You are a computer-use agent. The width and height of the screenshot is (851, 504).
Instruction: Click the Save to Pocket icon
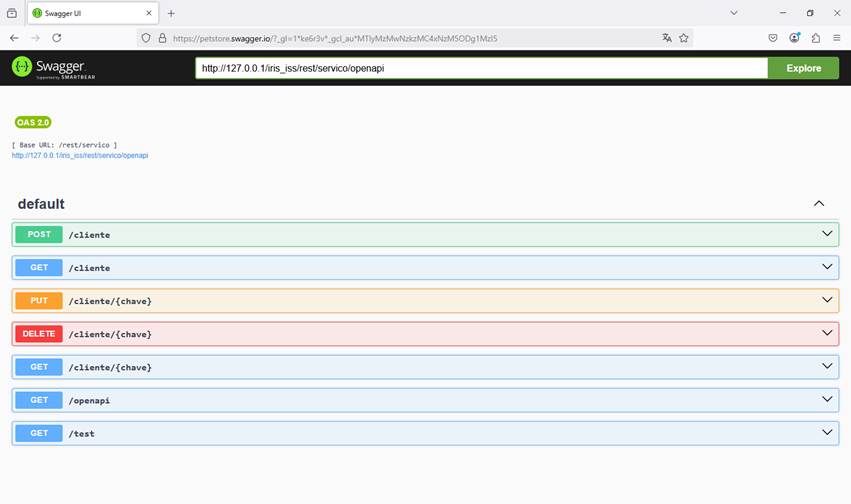pyautogui.click(x=773, y=38)
